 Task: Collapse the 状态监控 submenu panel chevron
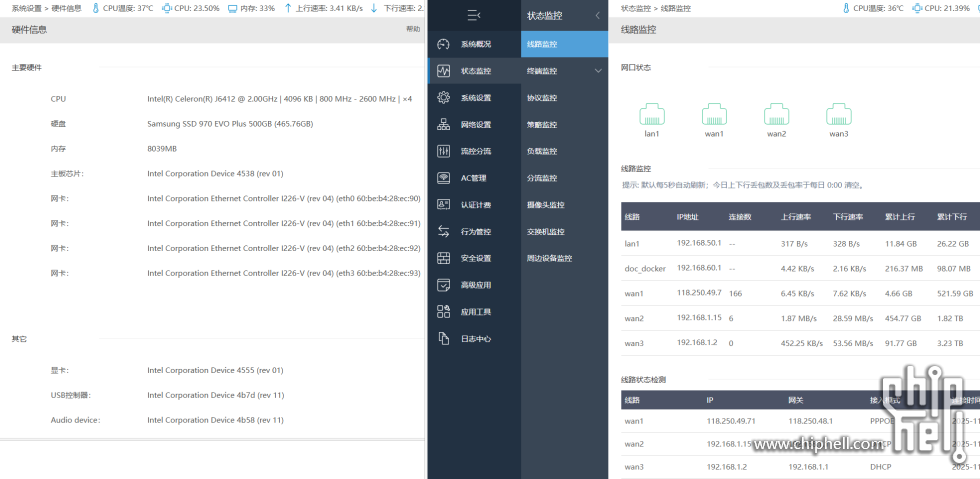point(597,16)
